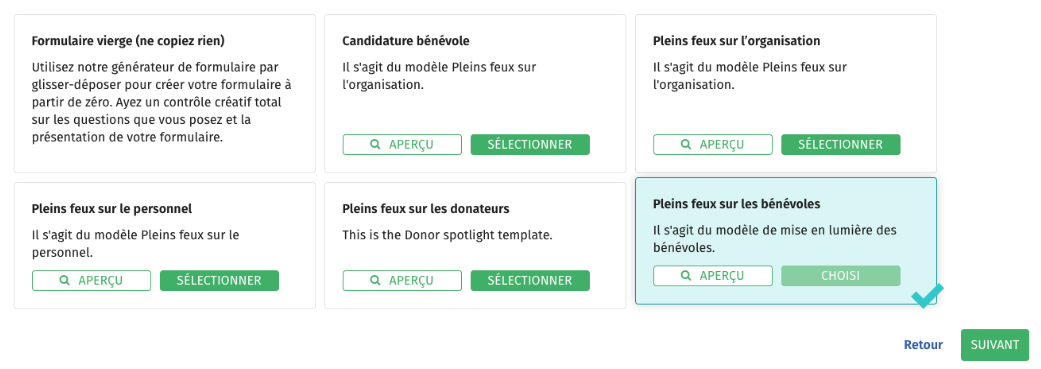Click the Retour link
The image size is (1041, 369).
pos(923,345)
